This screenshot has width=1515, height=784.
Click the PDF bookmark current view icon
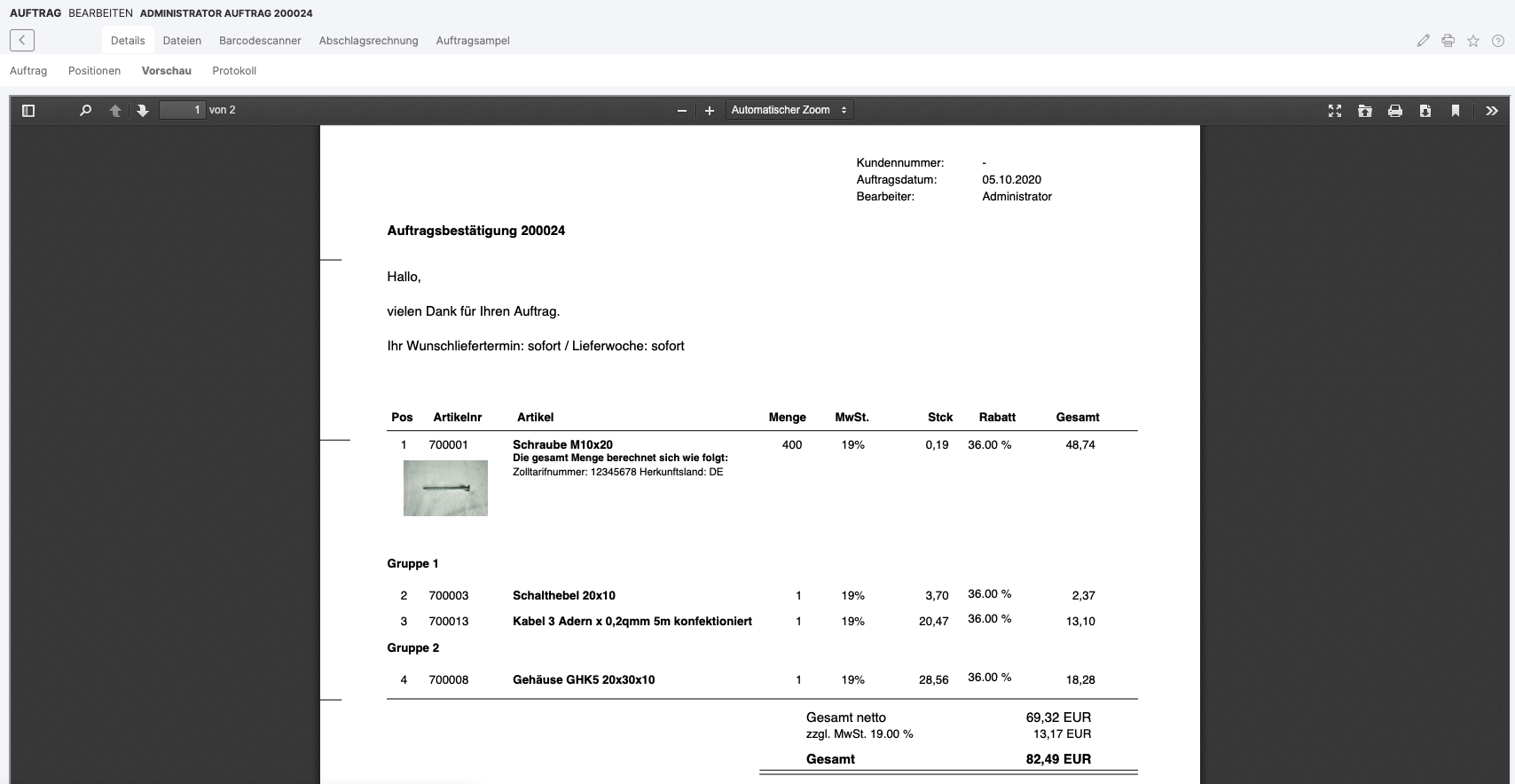coord(1455,111)
